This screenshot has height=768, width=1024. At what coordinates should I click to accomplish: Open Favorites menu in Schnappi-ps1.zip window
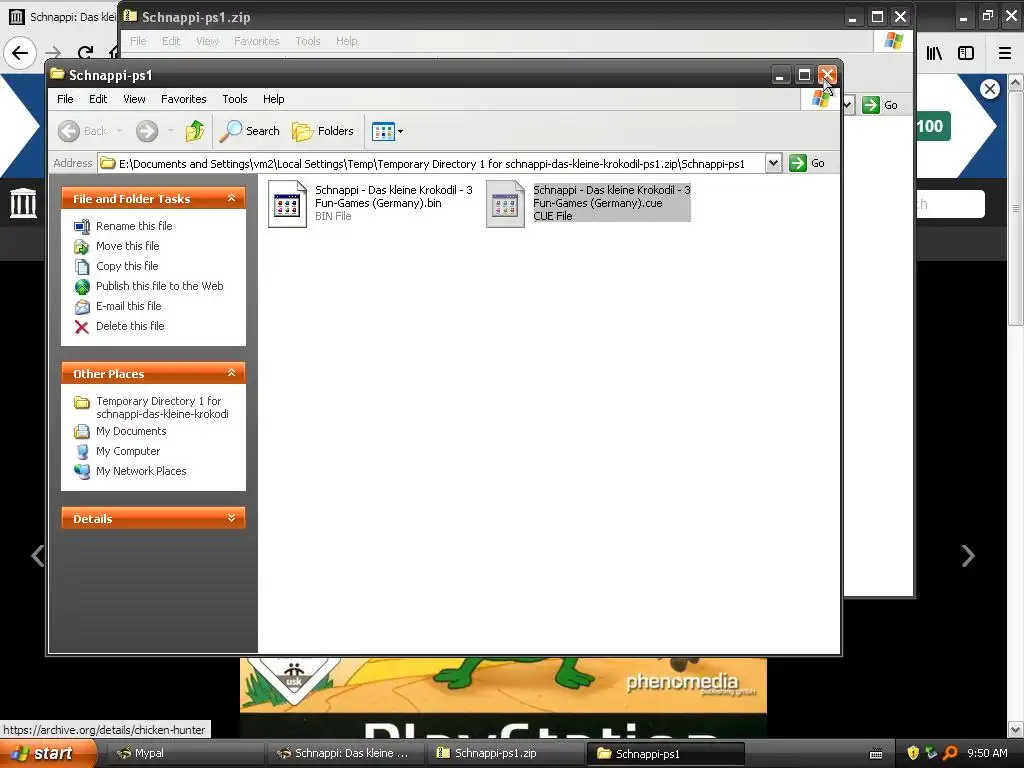[257, 41]
